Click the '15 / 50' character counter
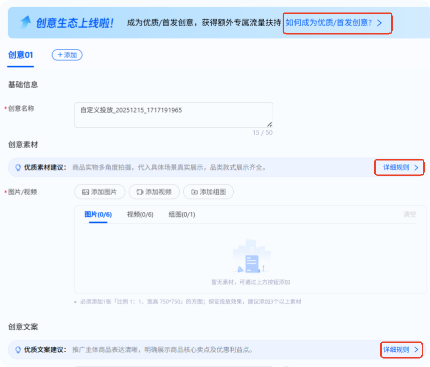 pos(263,133)
